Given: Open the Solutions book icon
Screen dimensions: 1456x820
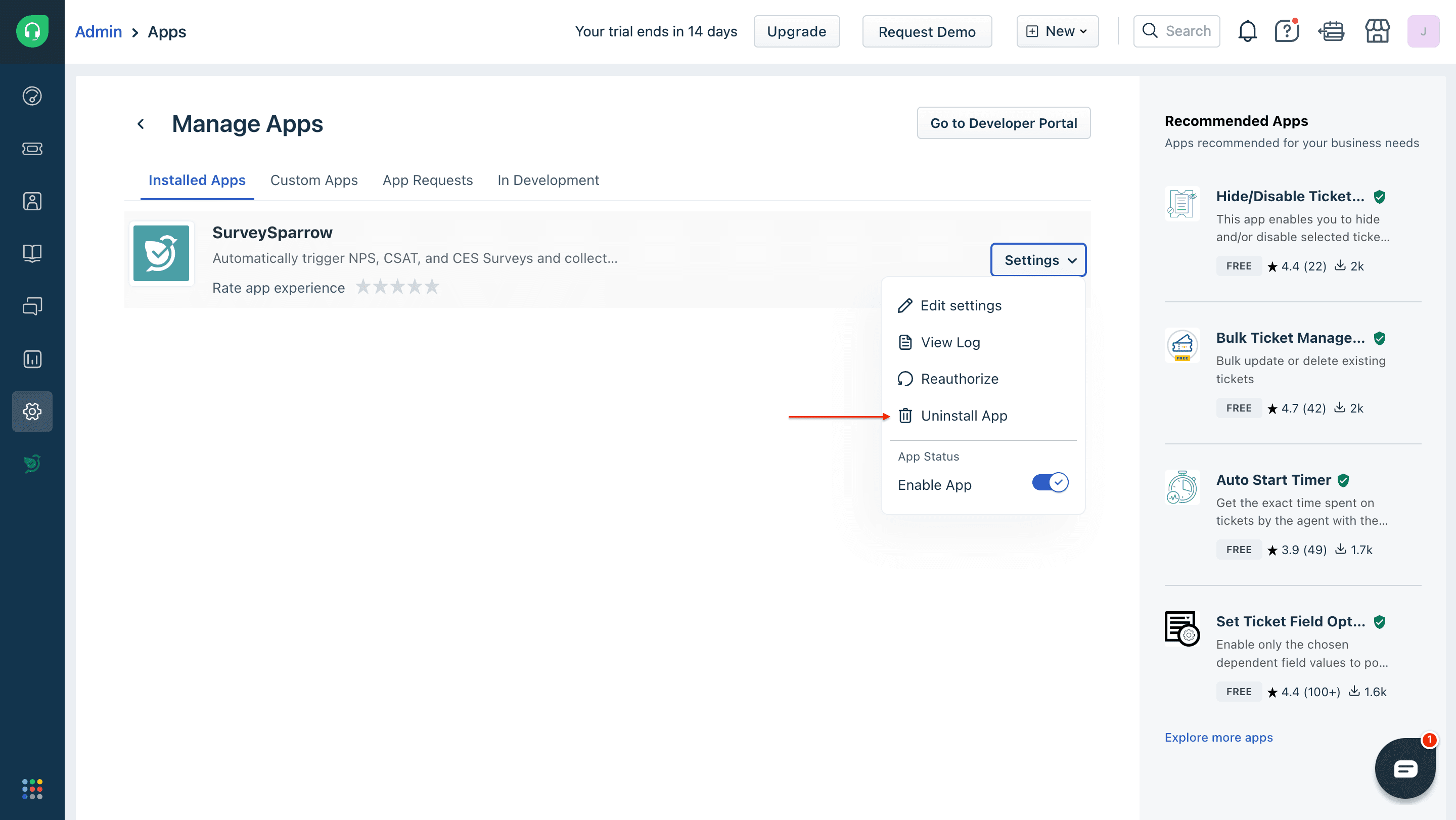Looking at the screenshot, I should pos(32,253).
